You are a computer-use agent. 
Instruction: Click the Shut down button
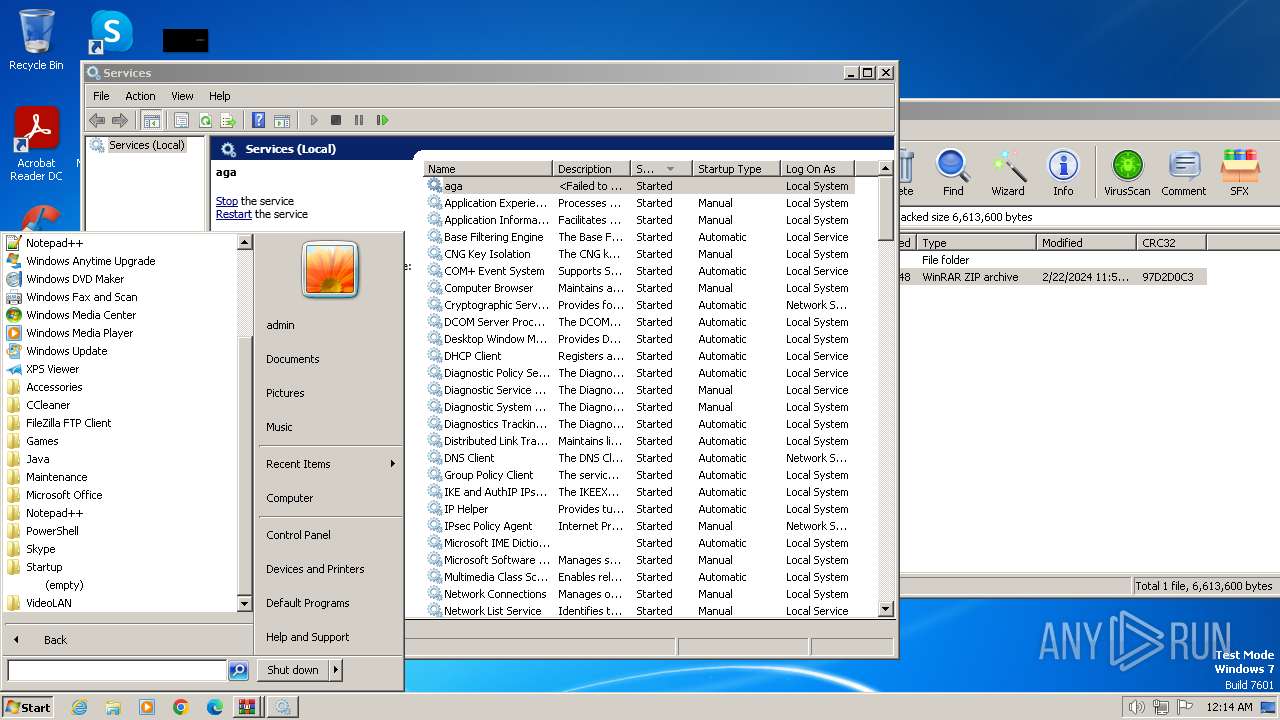click(x=293, y=670)
